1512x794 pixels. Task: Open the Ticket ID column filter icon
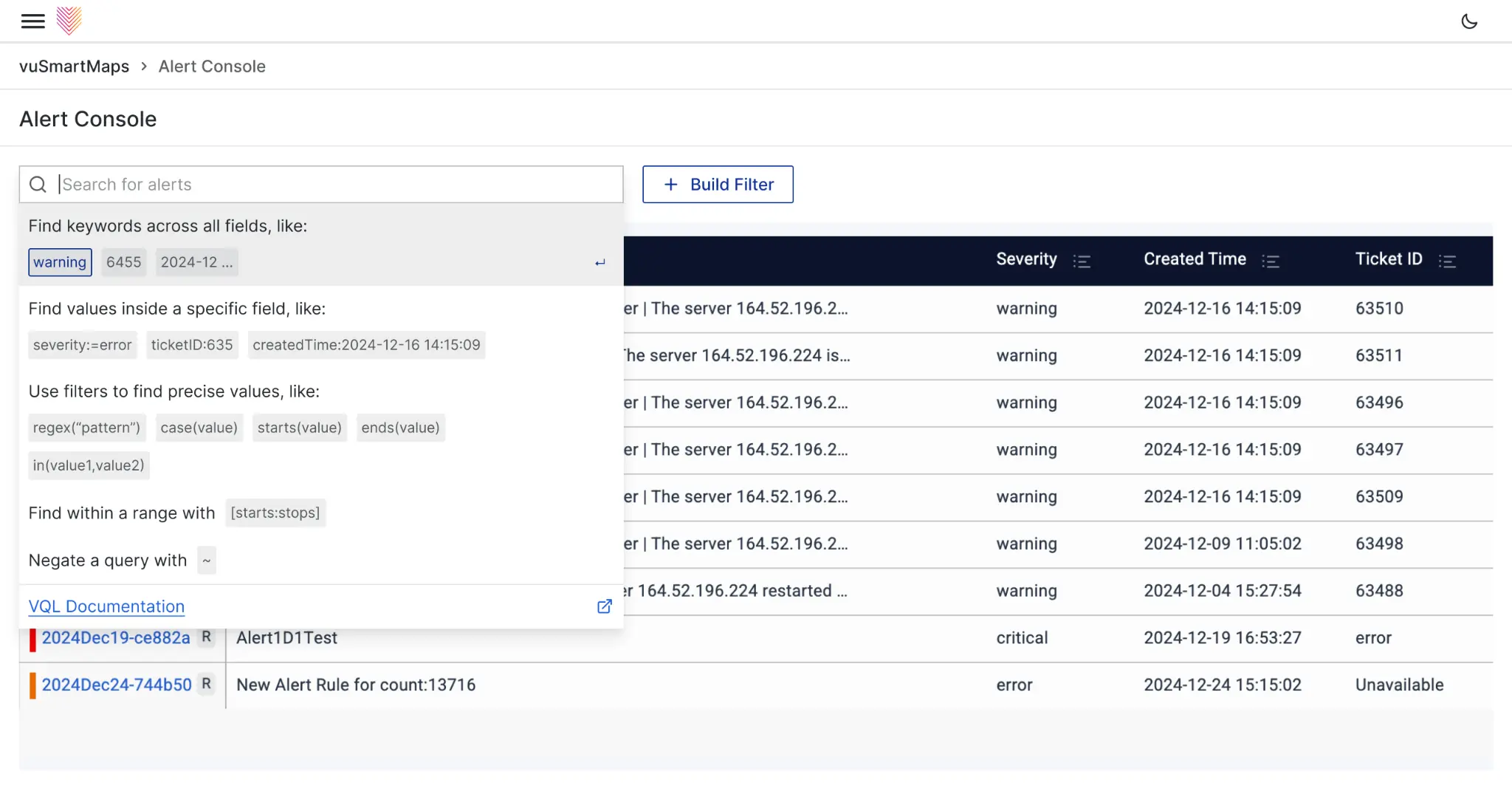pyautogui.click(x=1447, y=261)
